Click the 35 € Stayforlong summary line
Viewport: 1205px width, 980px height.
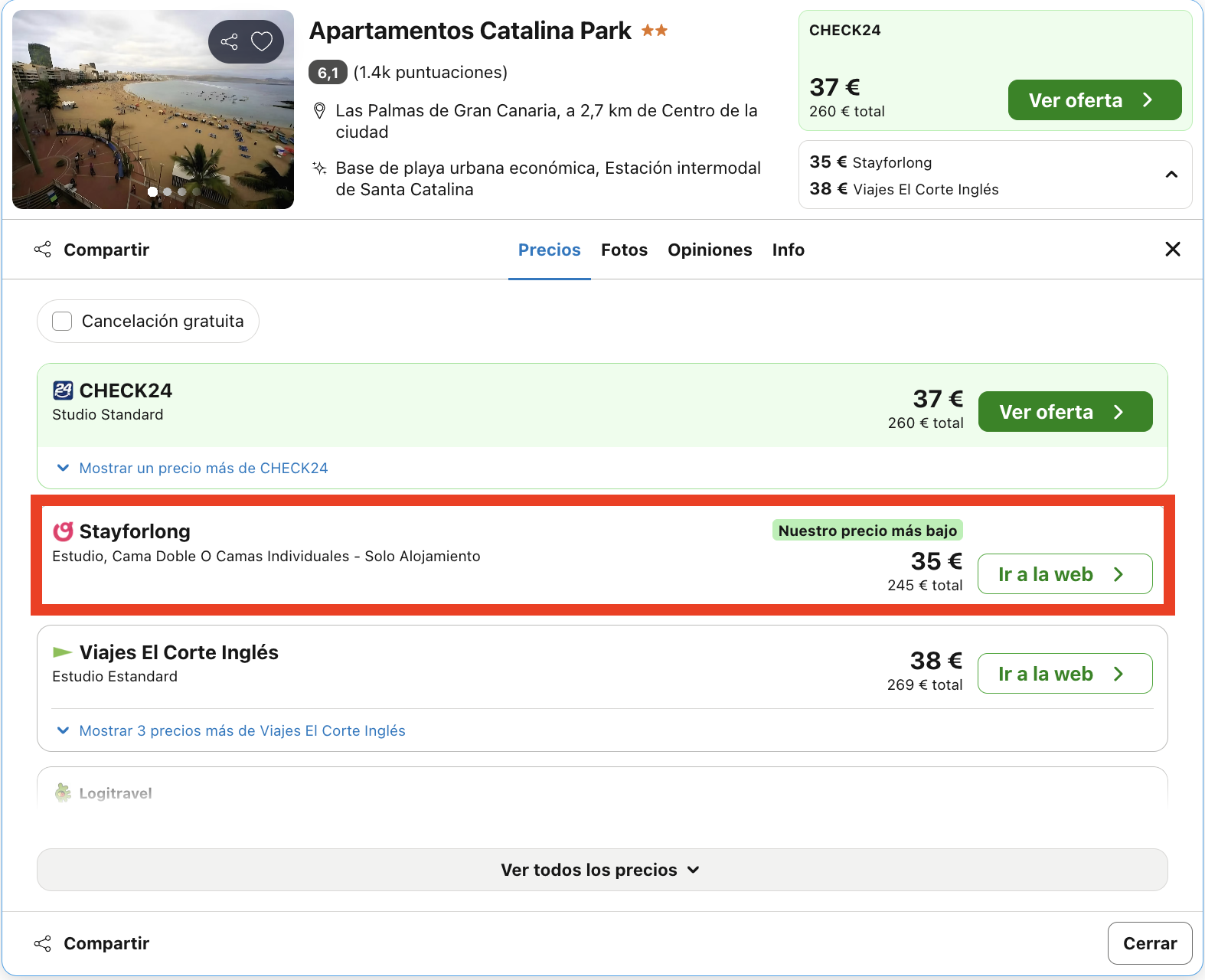tap(870, 162)
